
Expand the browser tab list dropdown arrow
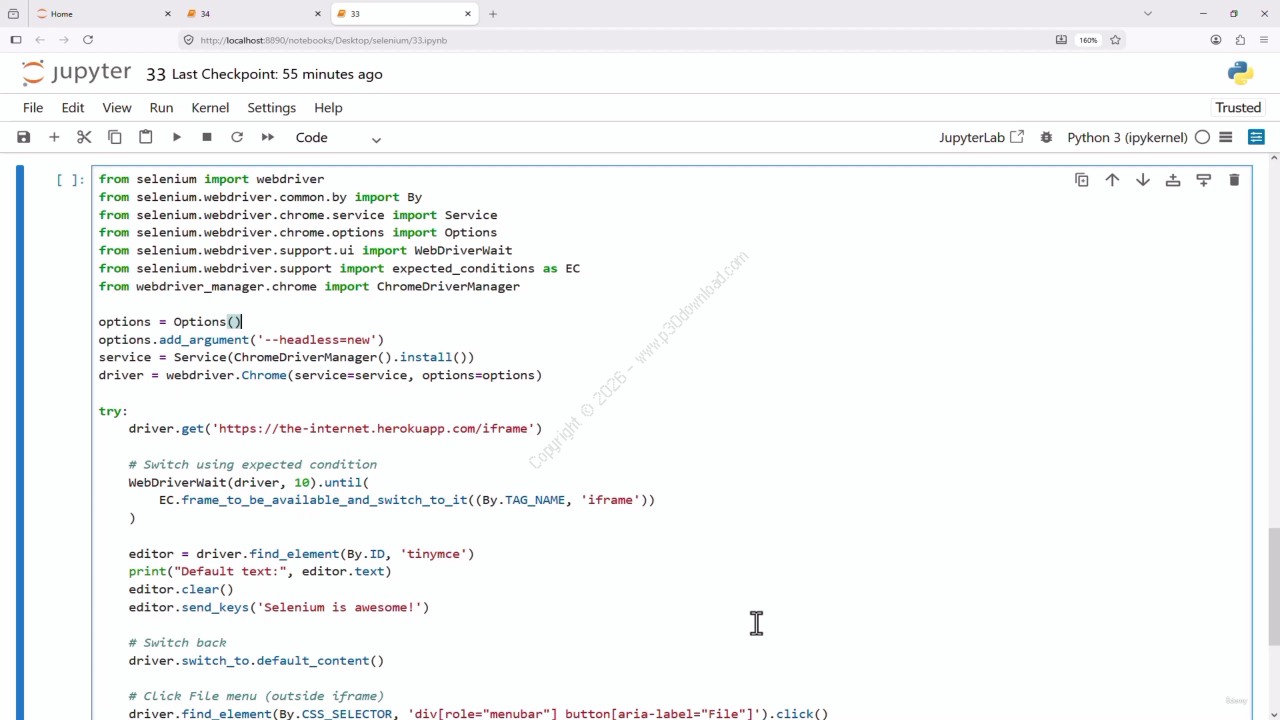[x=1148, y=14]
